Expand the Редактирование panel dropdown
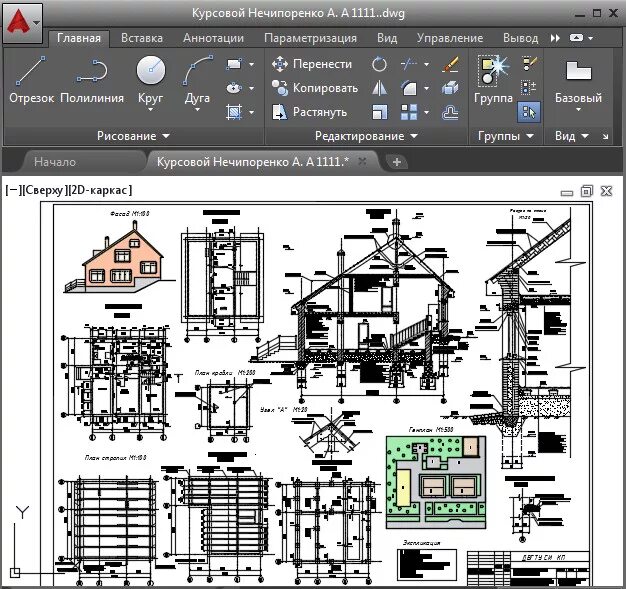The width and height of the screenshot is (626, 589). click(x=366, y=136)
